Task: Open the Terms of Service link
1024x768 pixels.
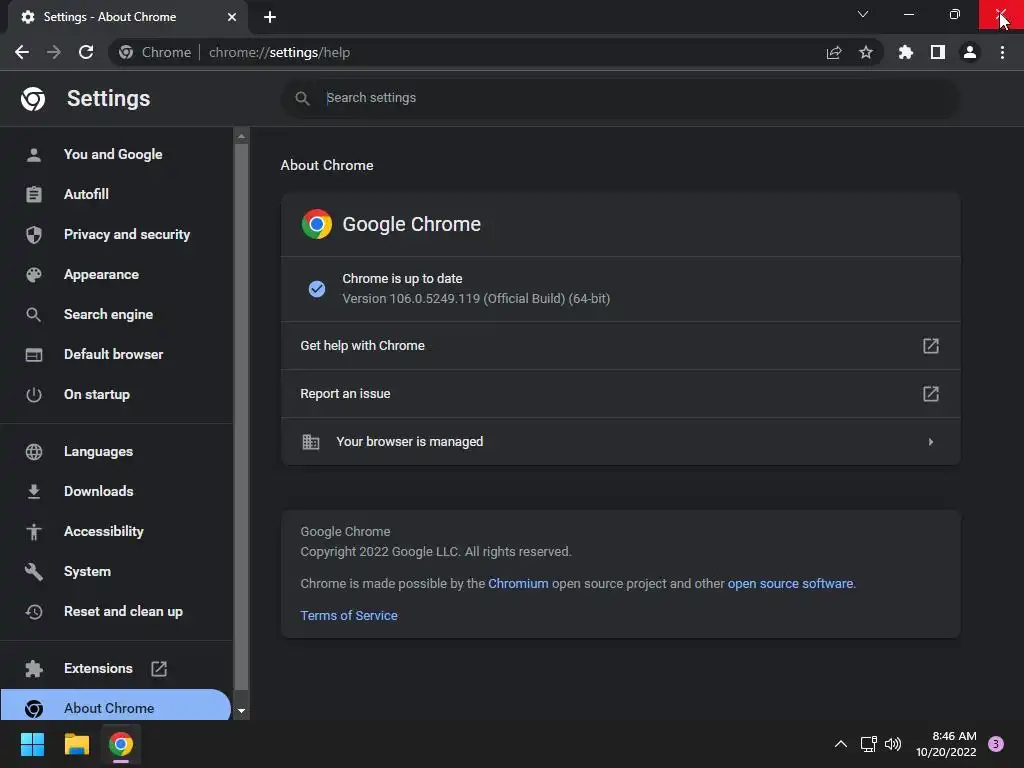Action: (349, 615)
